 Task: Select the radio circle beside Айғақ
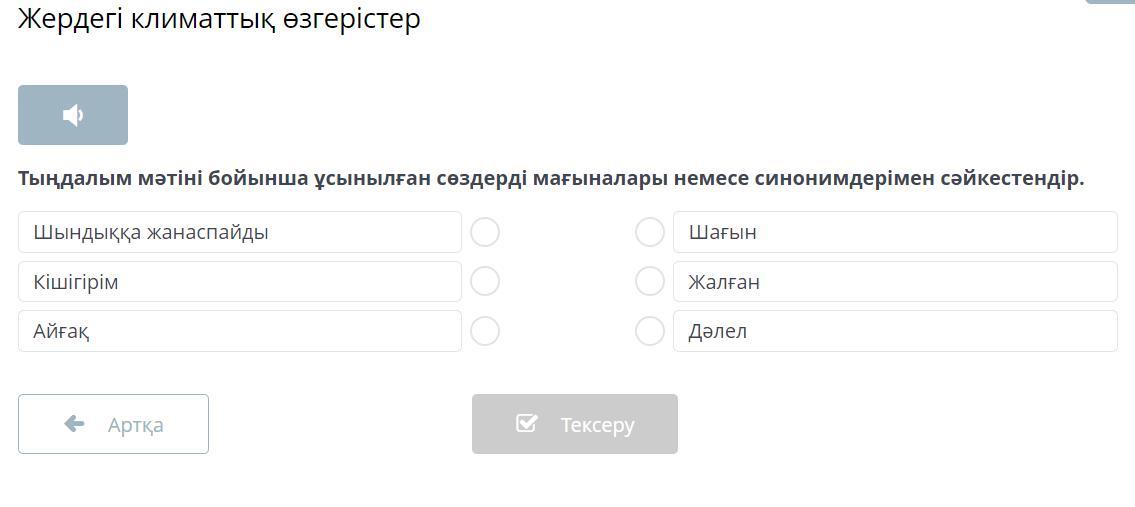pos(485,331)
